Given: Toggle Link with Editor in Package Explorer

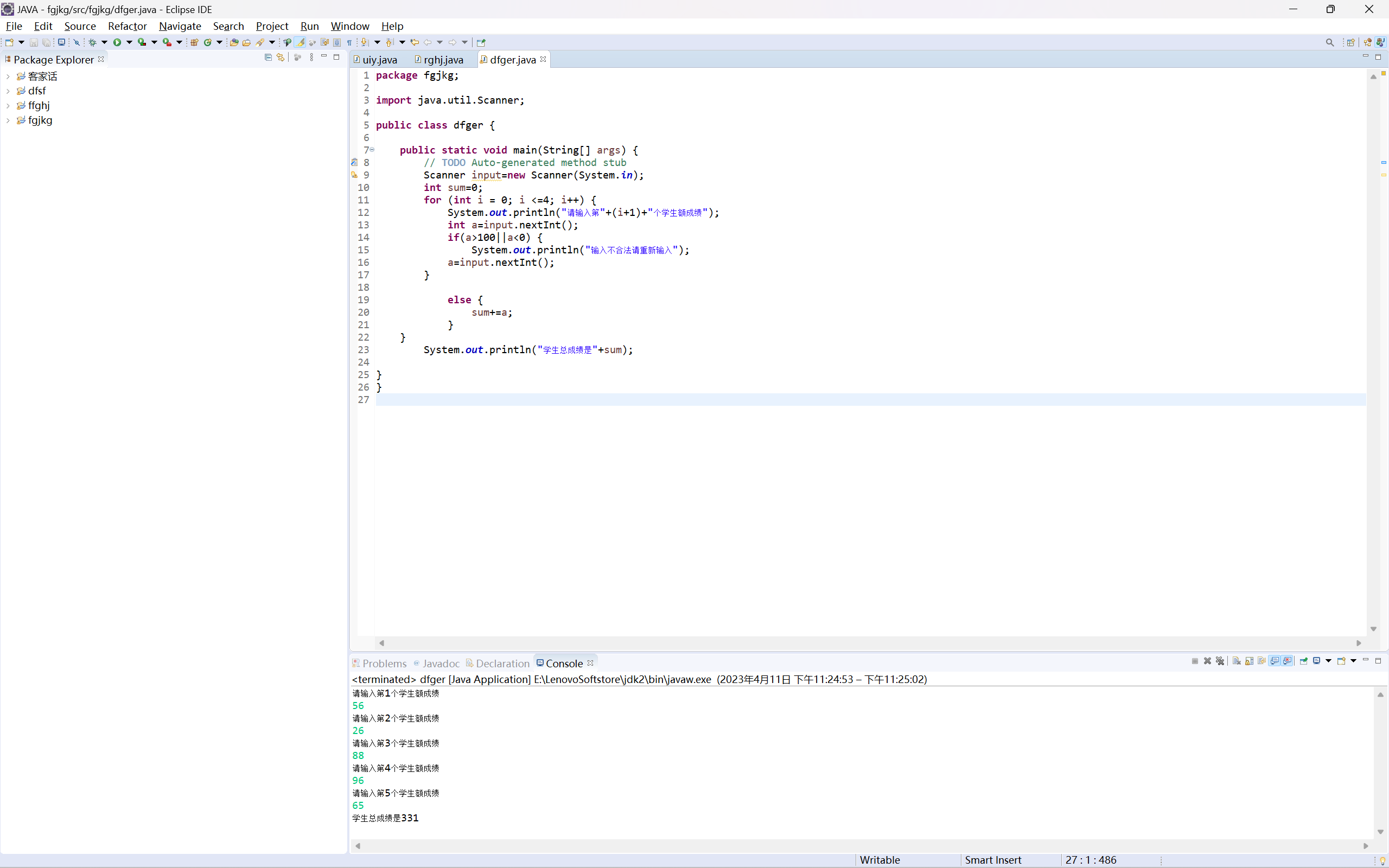Looking at the screenshot, I should [281, 58].
